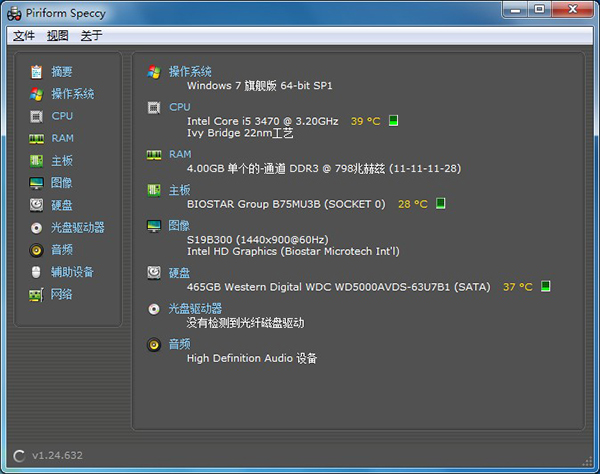Select the 操作系统 Windows icon in sidebar
This screenshot has width=600, height=474.
tap(36, 94)
